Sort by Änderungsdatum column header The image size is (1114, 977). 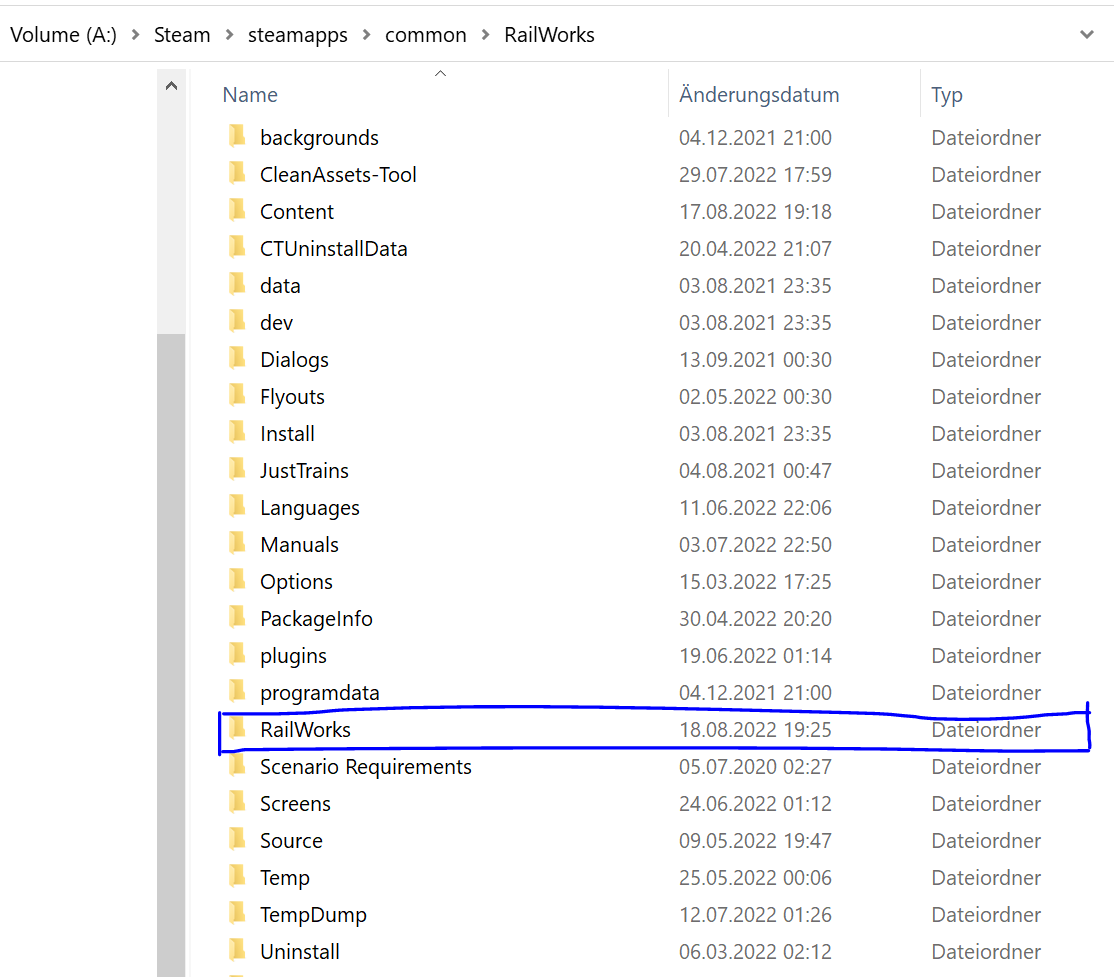(759, 95)
